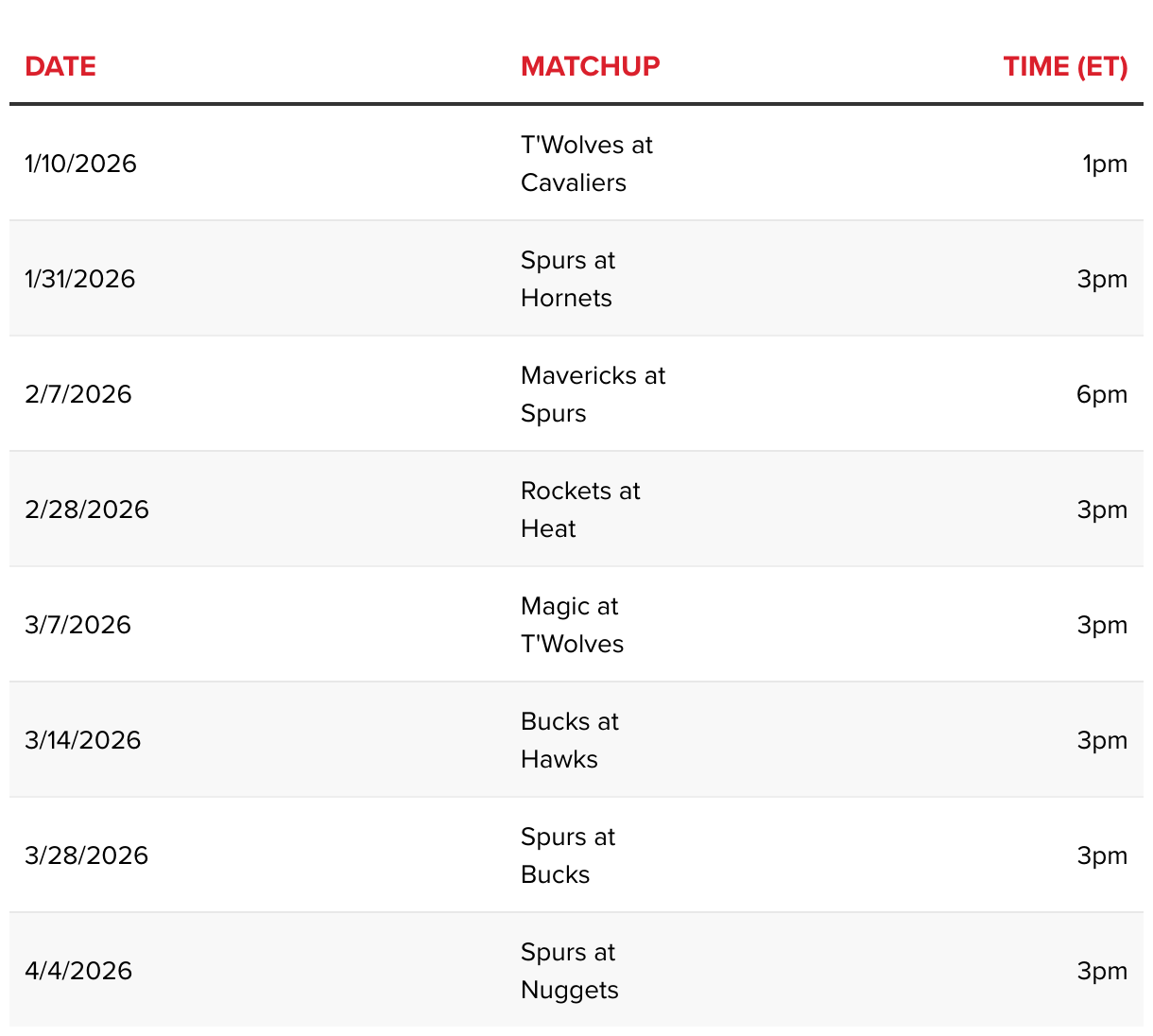Select the 2/28/2026 date cell
Viewport: 1153px width, 1036px height.
87,509
